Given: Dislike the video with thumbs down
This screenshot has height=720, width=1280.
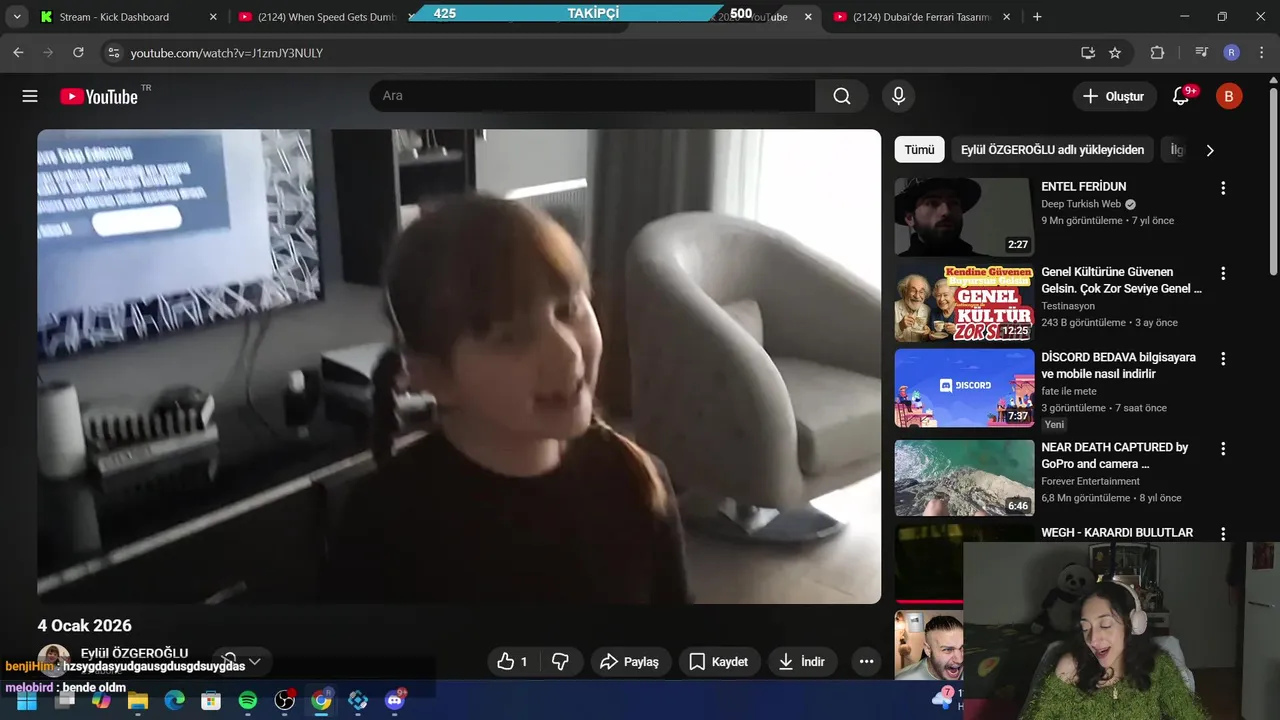Looking at the screenshot, I should tap(561, 661).
